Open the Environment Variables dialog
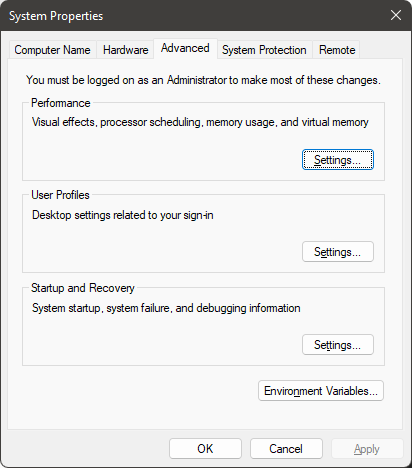Screen dimensions: 412x468 321,391
